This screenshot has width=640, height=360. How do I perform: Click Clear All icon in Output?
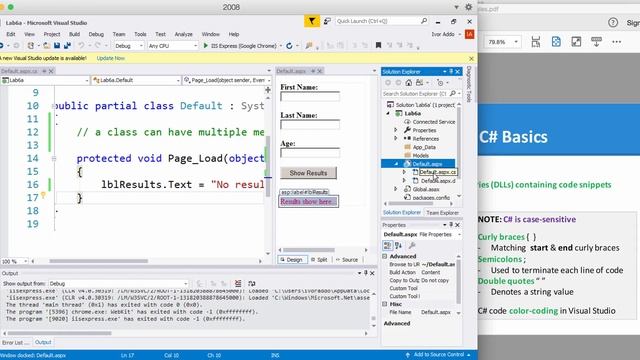point(238,283)
